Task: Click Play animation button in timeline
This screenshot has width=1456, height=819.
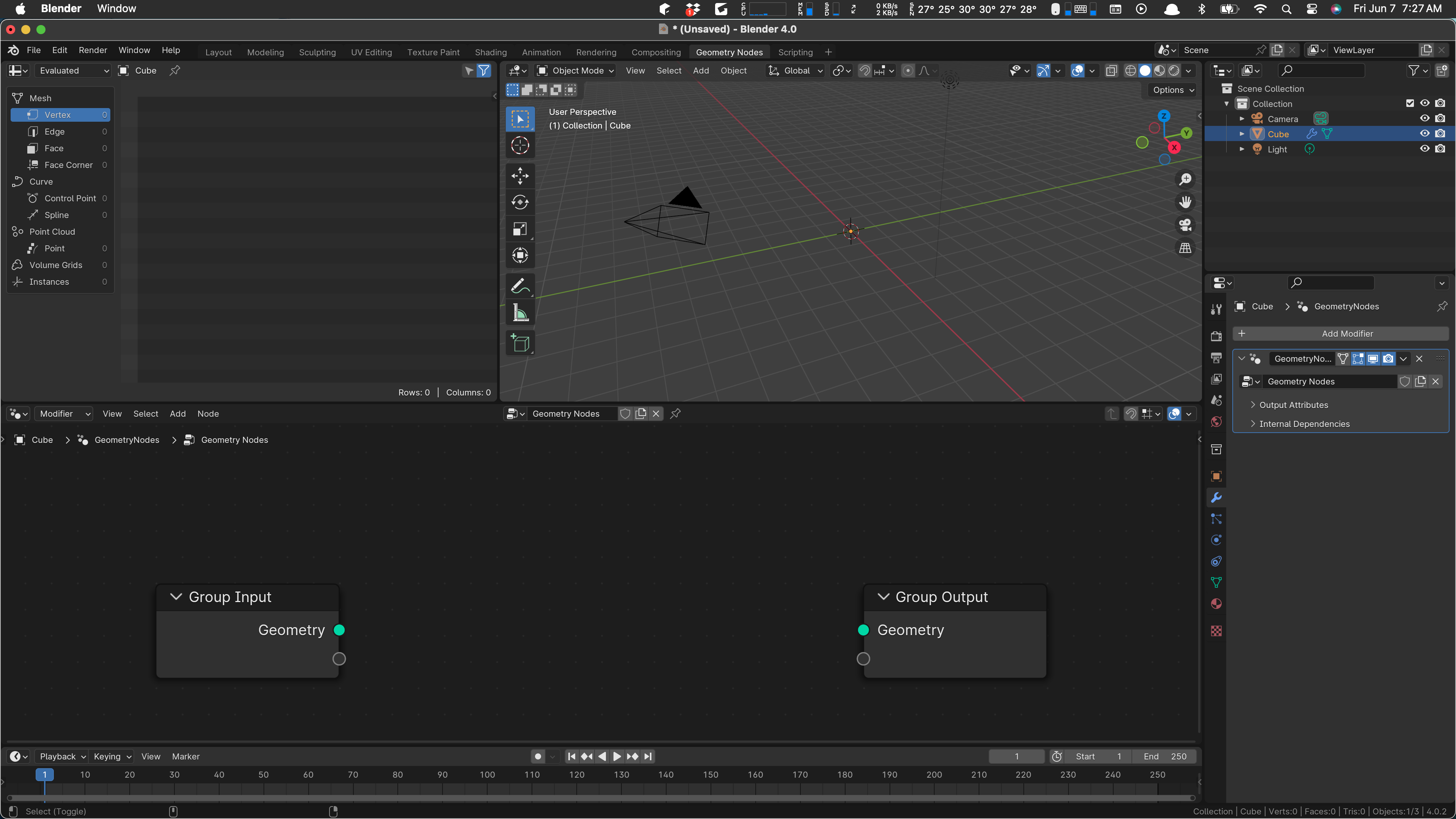Action: [x=617, y=756]
